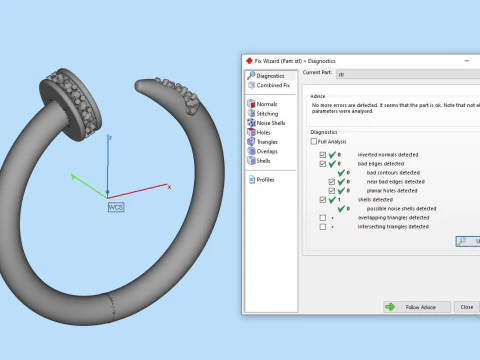Open the Holes fix icon
The width and height of the screenshot is (480, 360).
click(251, 132)
